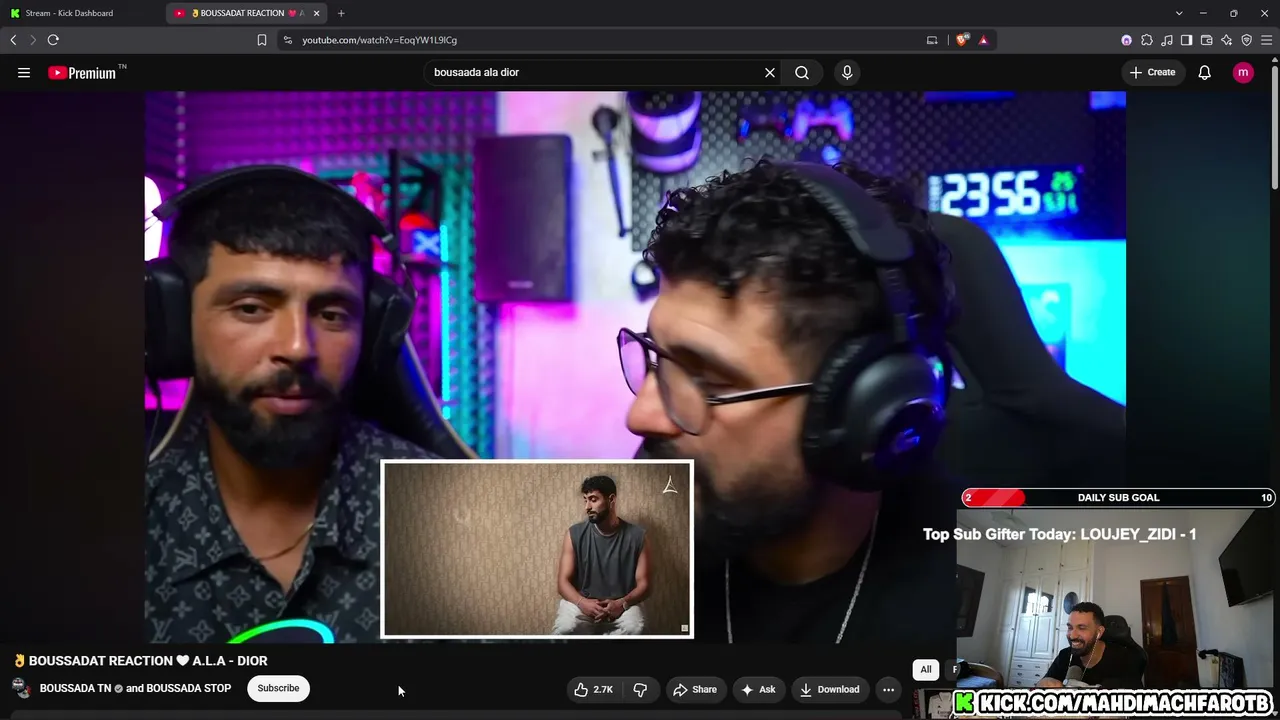Open the Brave VPN shield icon
The height and width of the screenshot is (720, 1280).
click(1246, 40)
